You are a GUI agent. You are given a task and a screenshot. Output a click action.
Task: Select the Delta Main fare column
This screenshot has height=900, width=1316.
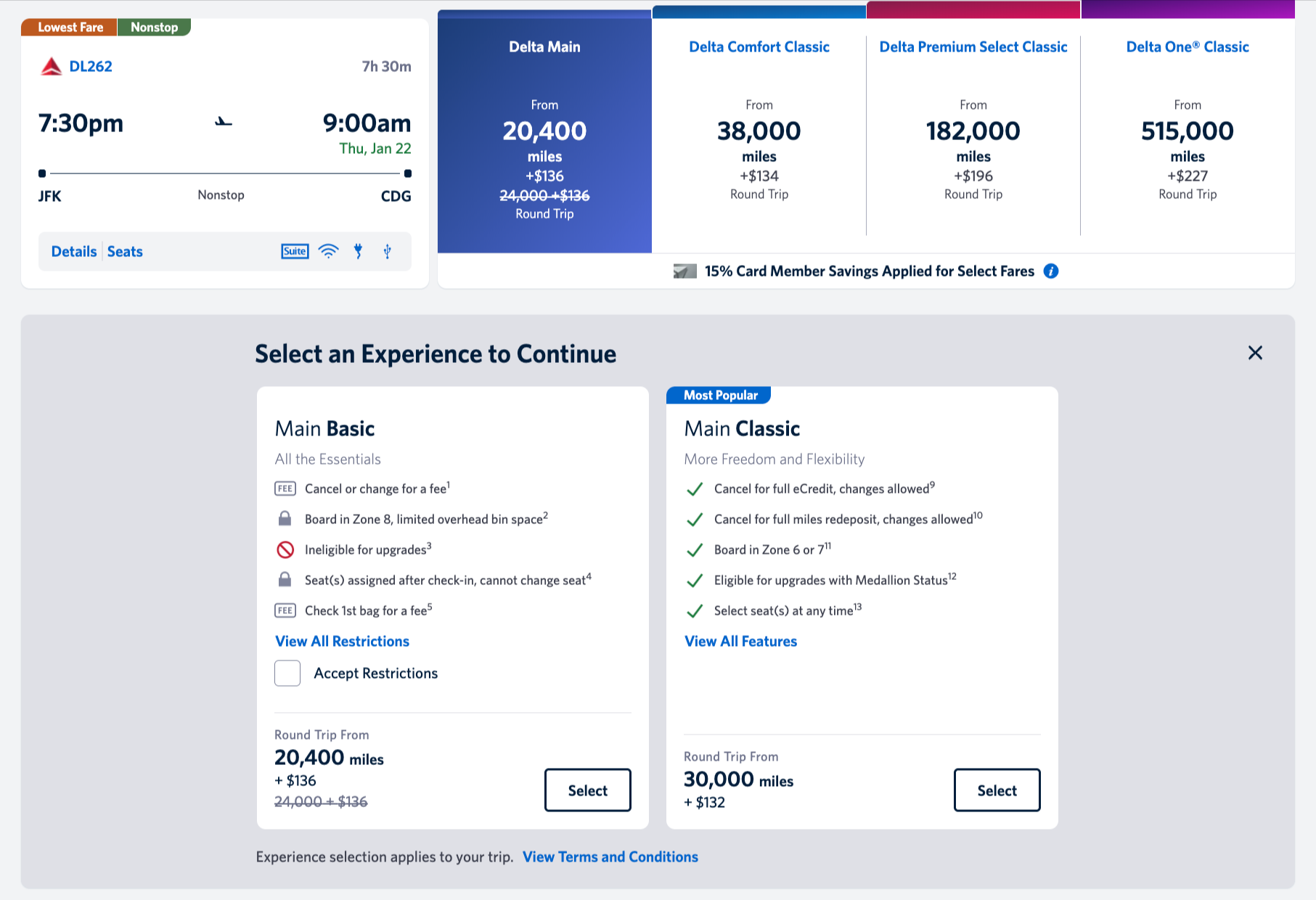coord(544,132)
